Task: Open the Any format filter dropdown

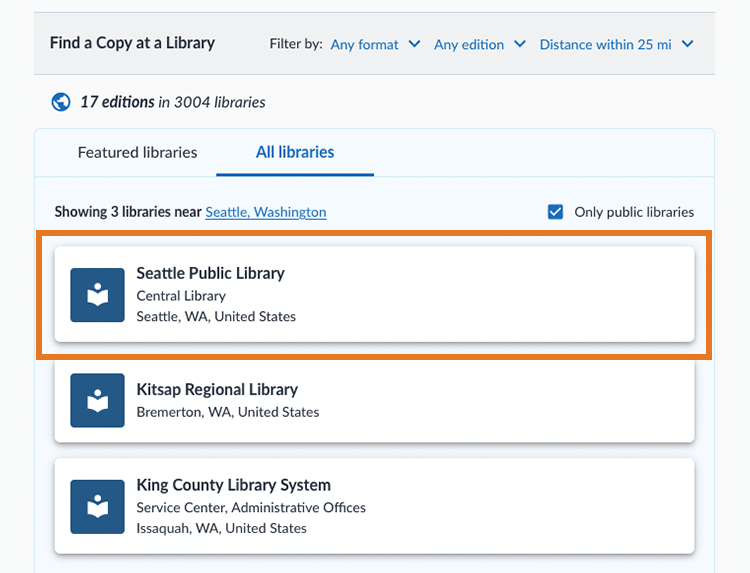Action: tap(373, 44)
